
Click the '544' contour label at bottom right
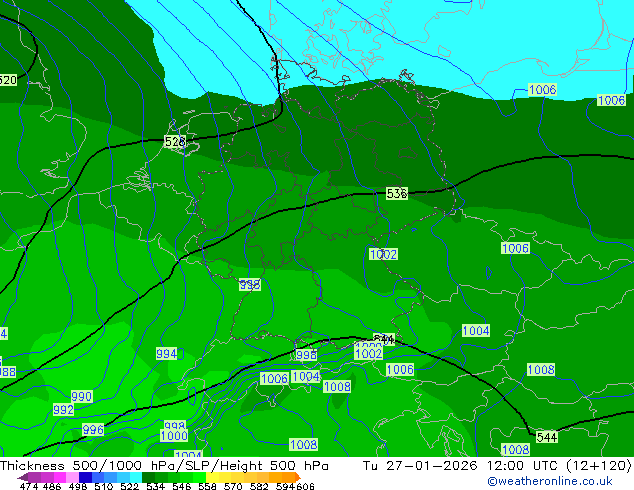tap(547, 437)
